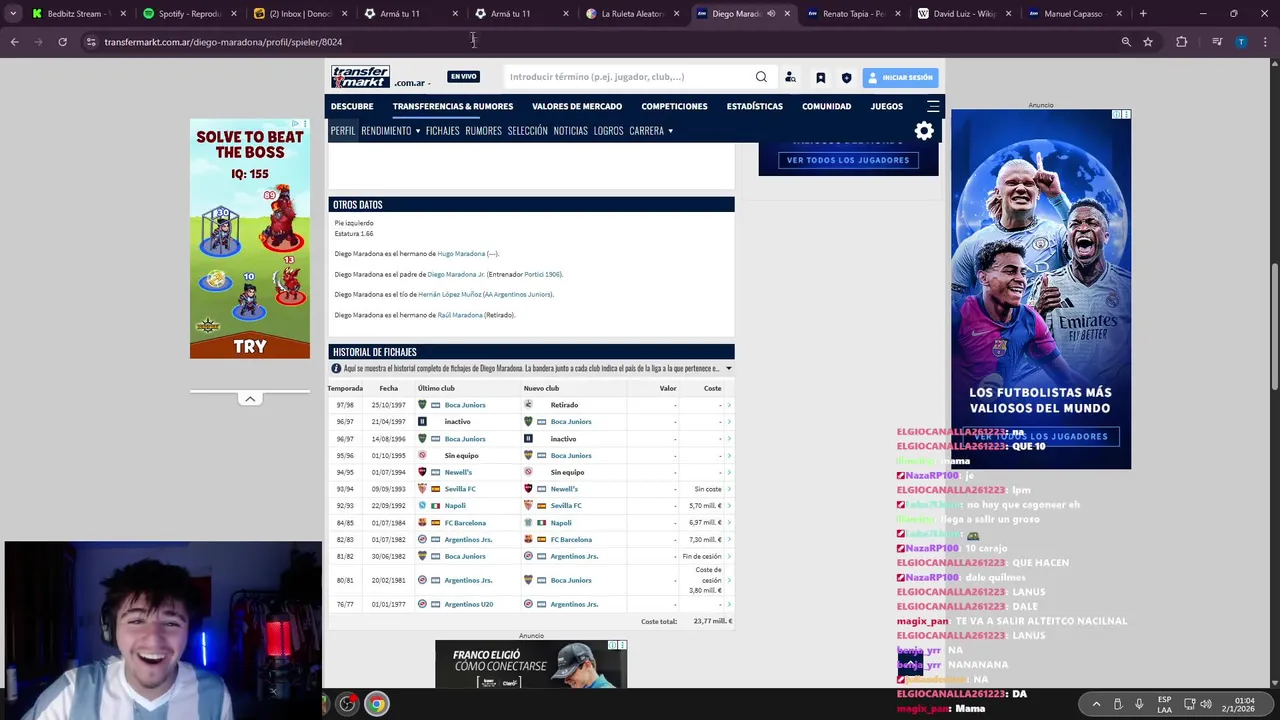Viewport: 1280px width, 720px height.
Task: Open the Estadísticas menu
Action: click(x=755, y=106)
